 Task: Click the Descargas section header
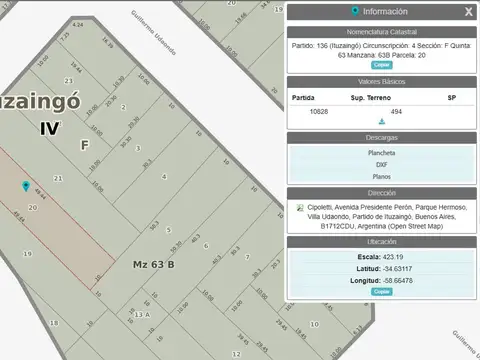coord(382,138)
